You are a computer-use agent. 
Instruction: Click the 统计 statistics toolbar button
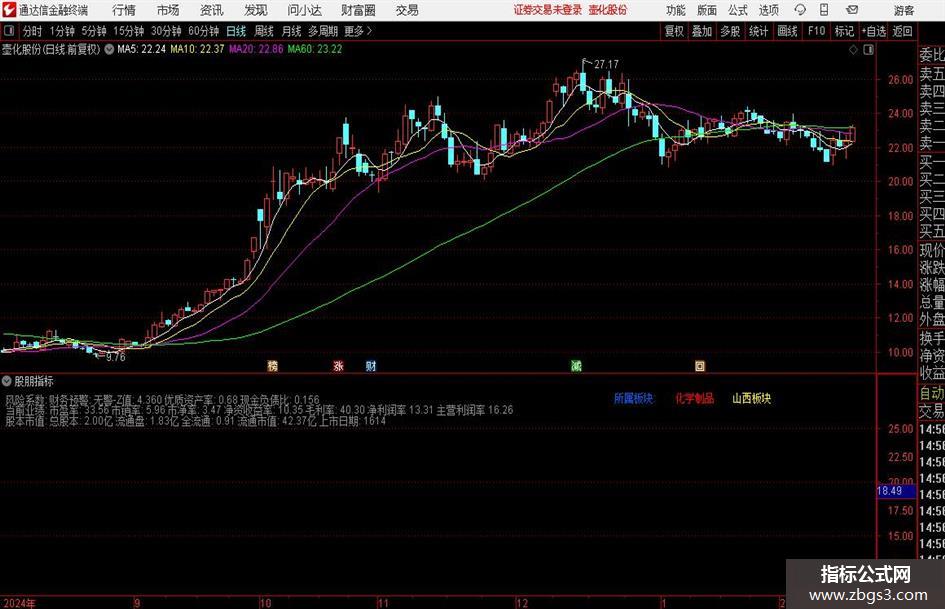point(758,31)
